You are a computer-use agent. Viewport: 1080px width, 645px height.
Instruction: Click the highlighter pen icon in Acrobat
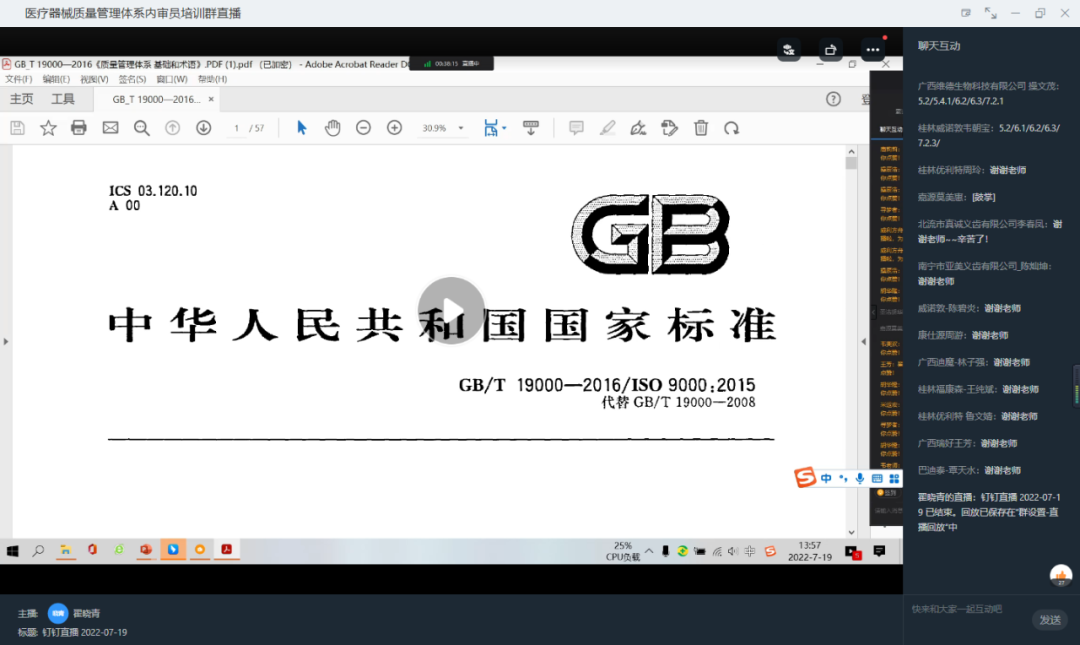coord(607,128)
